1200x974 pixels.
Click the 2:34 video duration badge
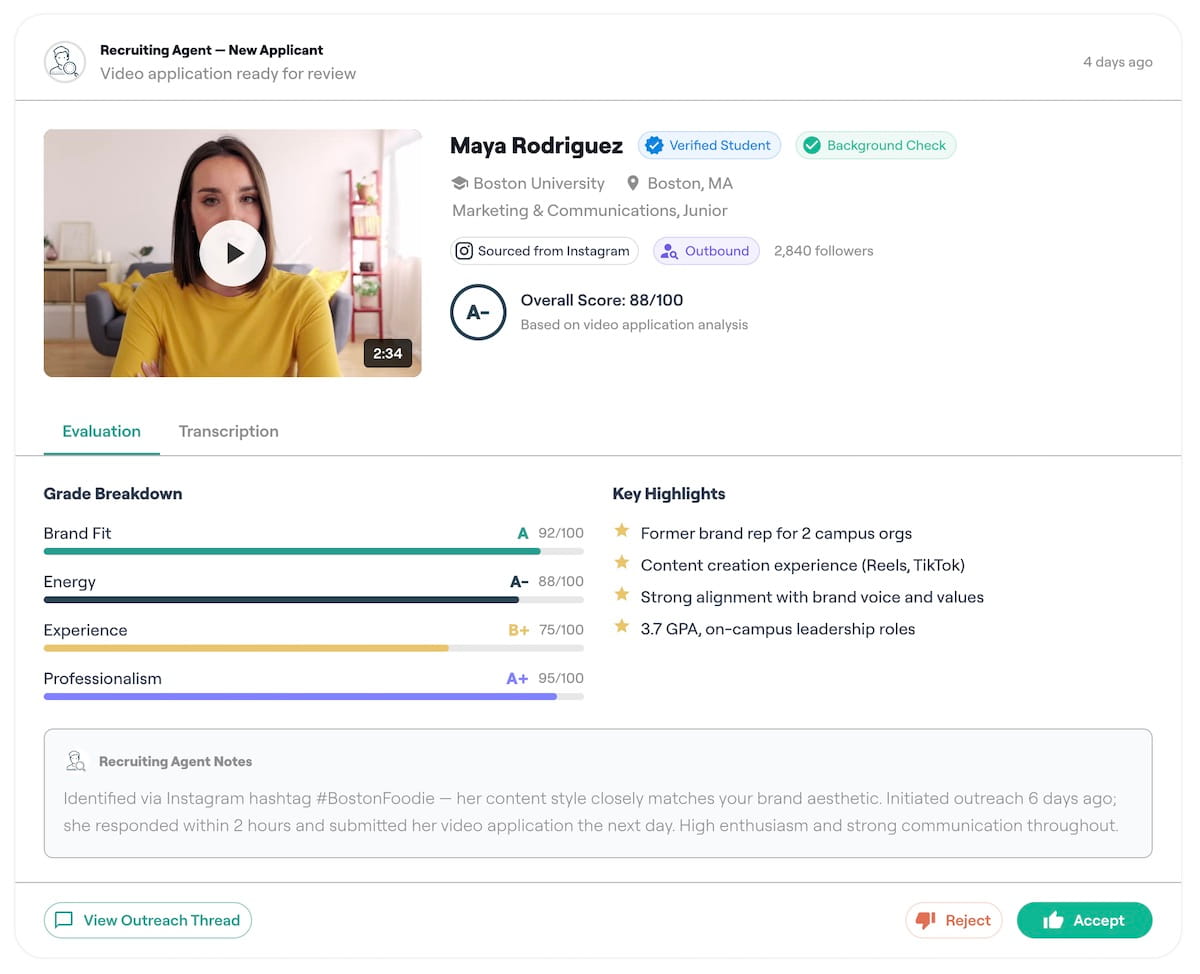pyautogui.click(x=387, y=353)
